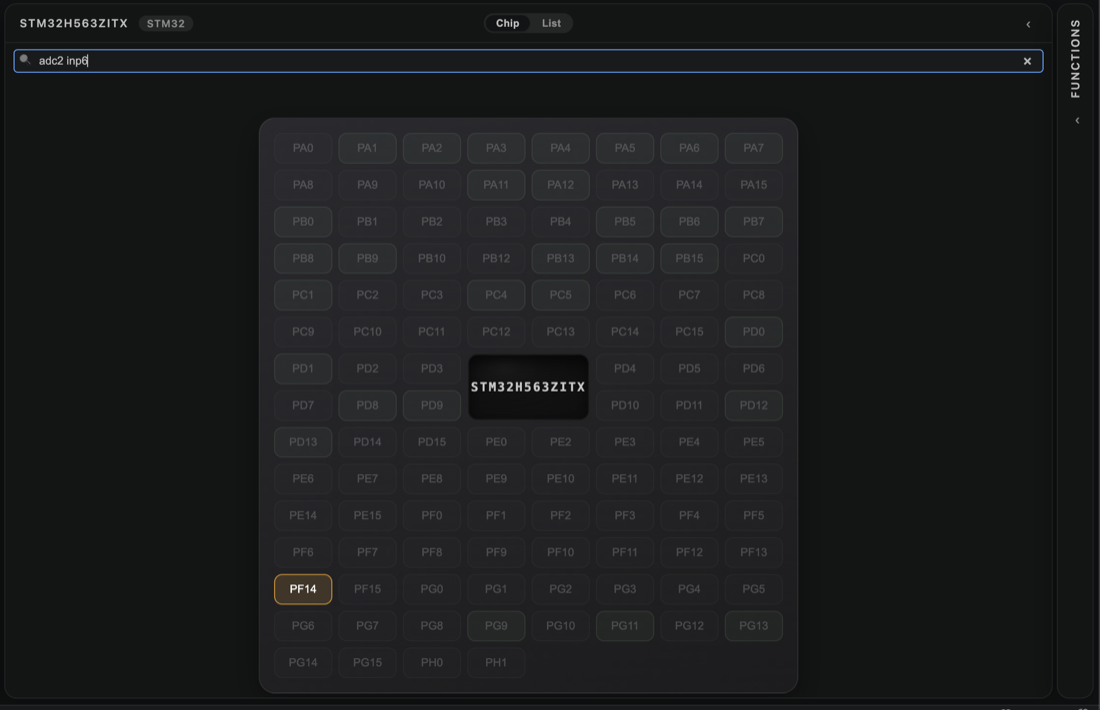Select pin PF0
The height and width of the screenshot is (710, 1100).
click(431, 516)
